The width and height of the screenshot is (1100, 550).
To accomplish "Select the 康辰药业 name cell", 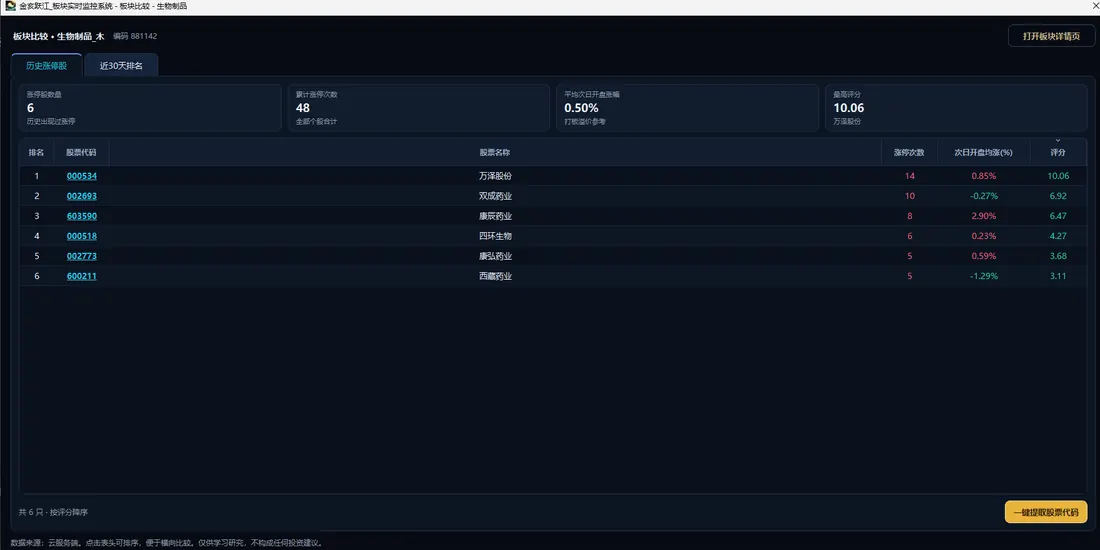I will (x=495, y=216).
